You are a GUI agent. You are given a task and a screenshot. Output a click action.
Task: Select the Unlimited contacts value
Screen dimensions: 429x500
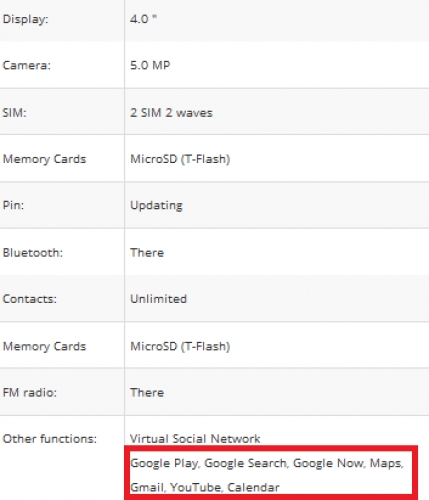pos(159,299)
